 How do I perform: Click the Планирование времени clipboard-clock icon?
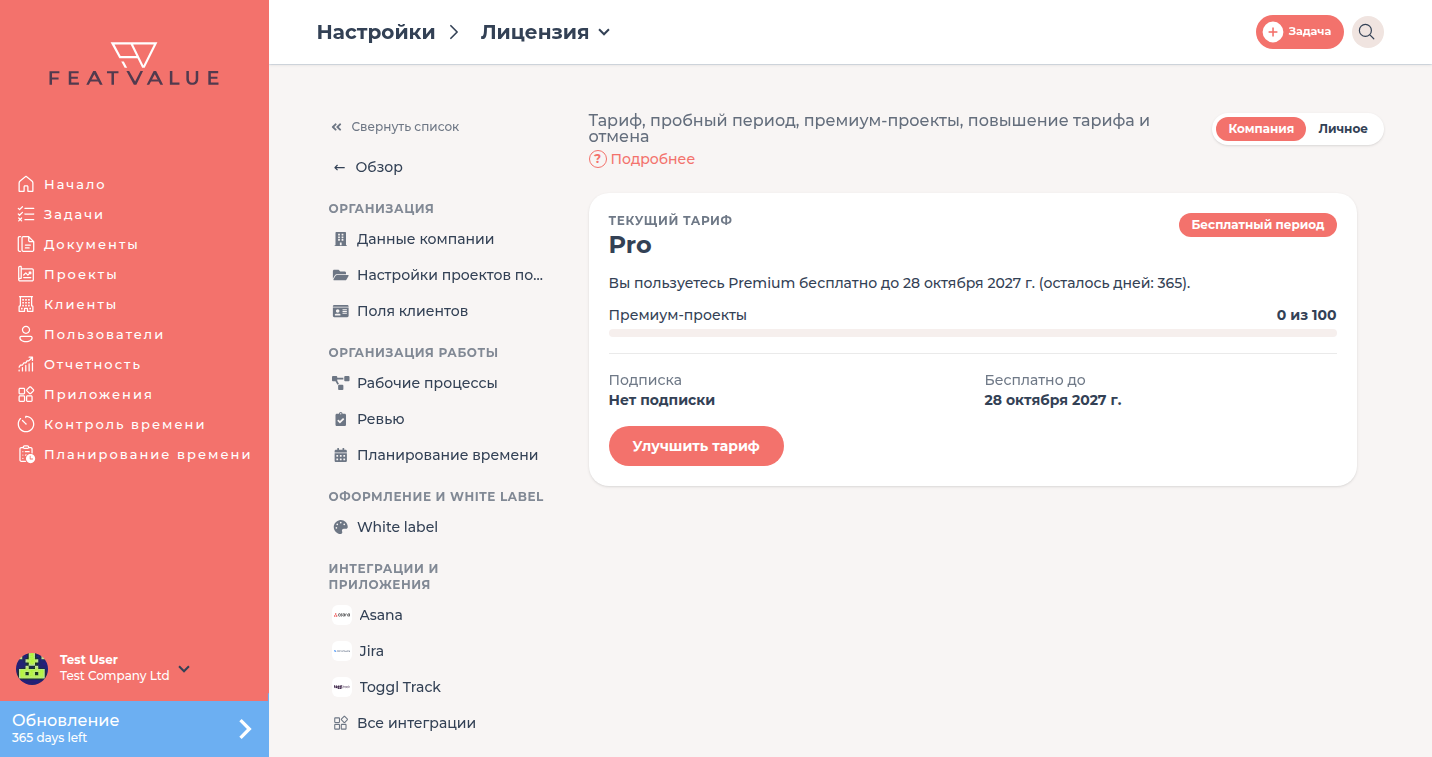[26, 454]
